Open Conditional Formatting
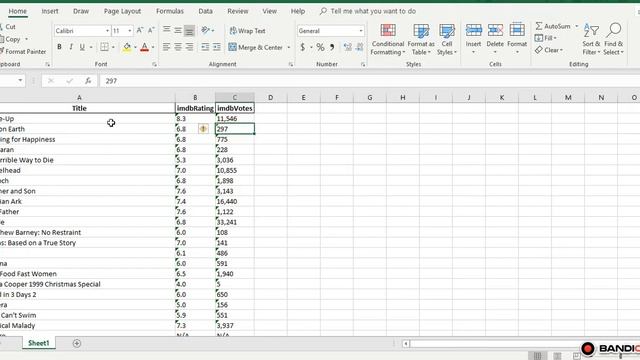Screen dimensions: 640x360 tap(388, 39)
